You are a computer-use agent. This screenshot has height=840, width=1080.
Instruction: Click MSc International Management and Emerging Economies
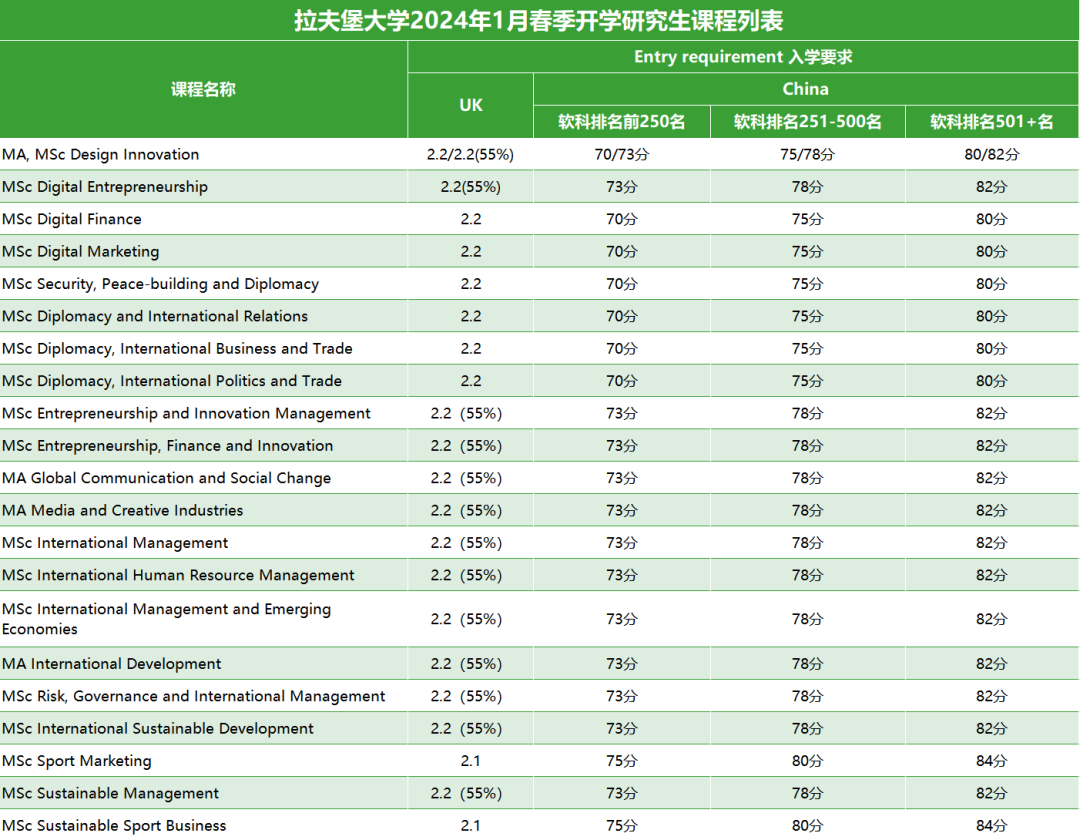coord(167,619)
